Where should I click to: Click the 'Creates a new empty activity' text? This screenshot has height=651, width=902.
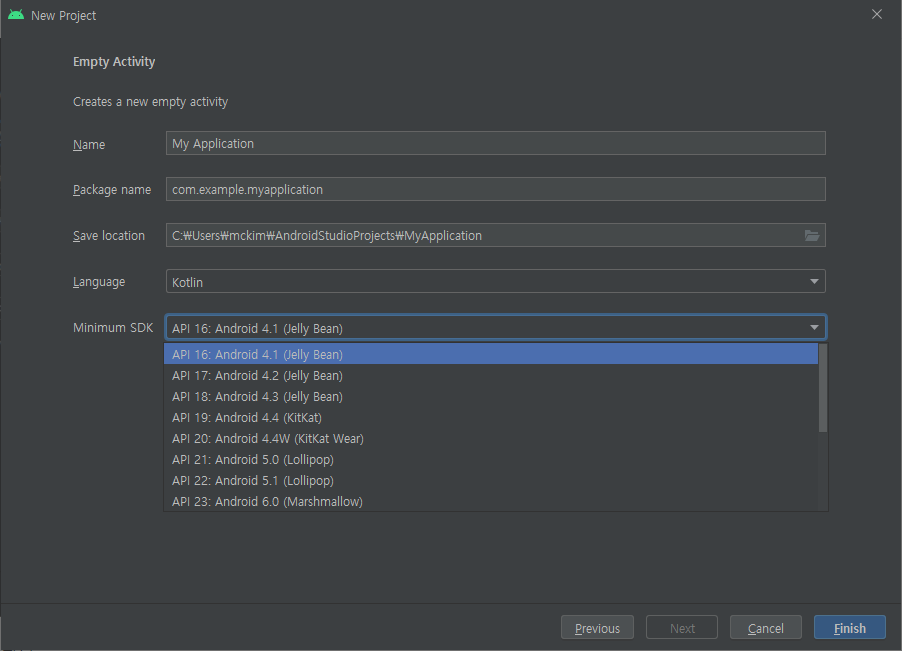(150, 102)
